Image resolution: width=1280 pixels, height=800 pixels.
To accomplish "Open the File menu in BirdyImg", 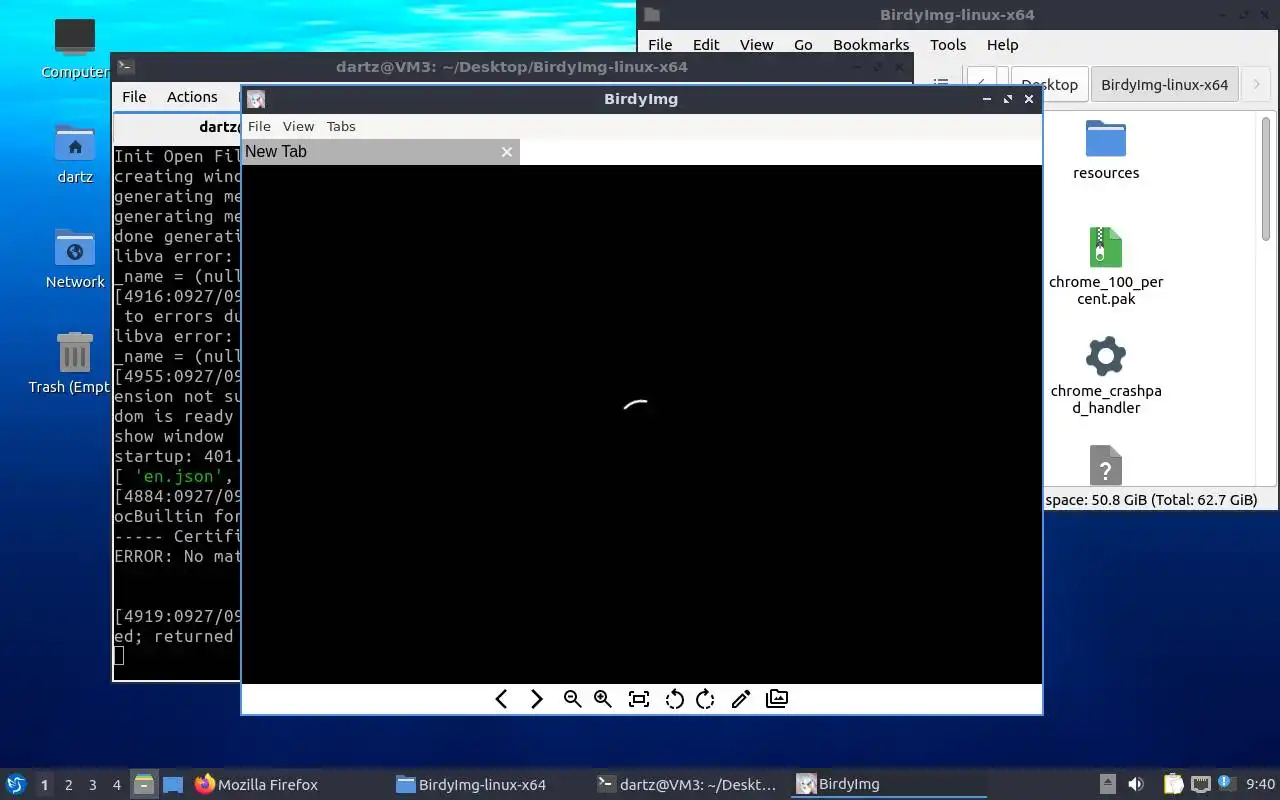I will [x=259, y=126].
